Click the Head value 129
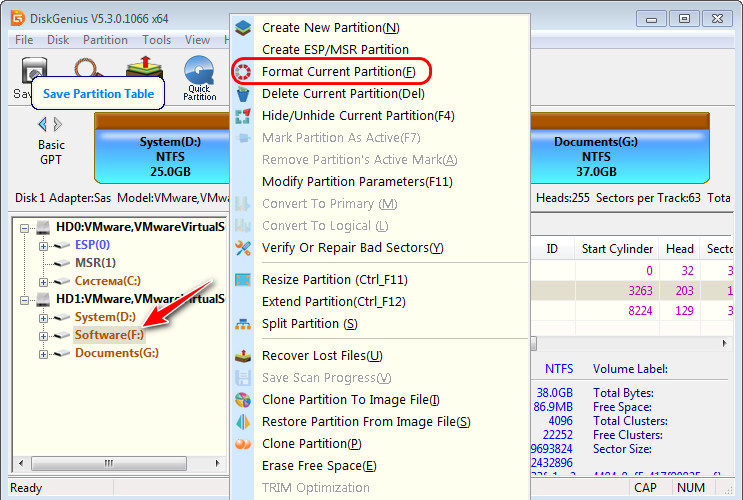The image size is (743, 500). click(x=684, y=311)
